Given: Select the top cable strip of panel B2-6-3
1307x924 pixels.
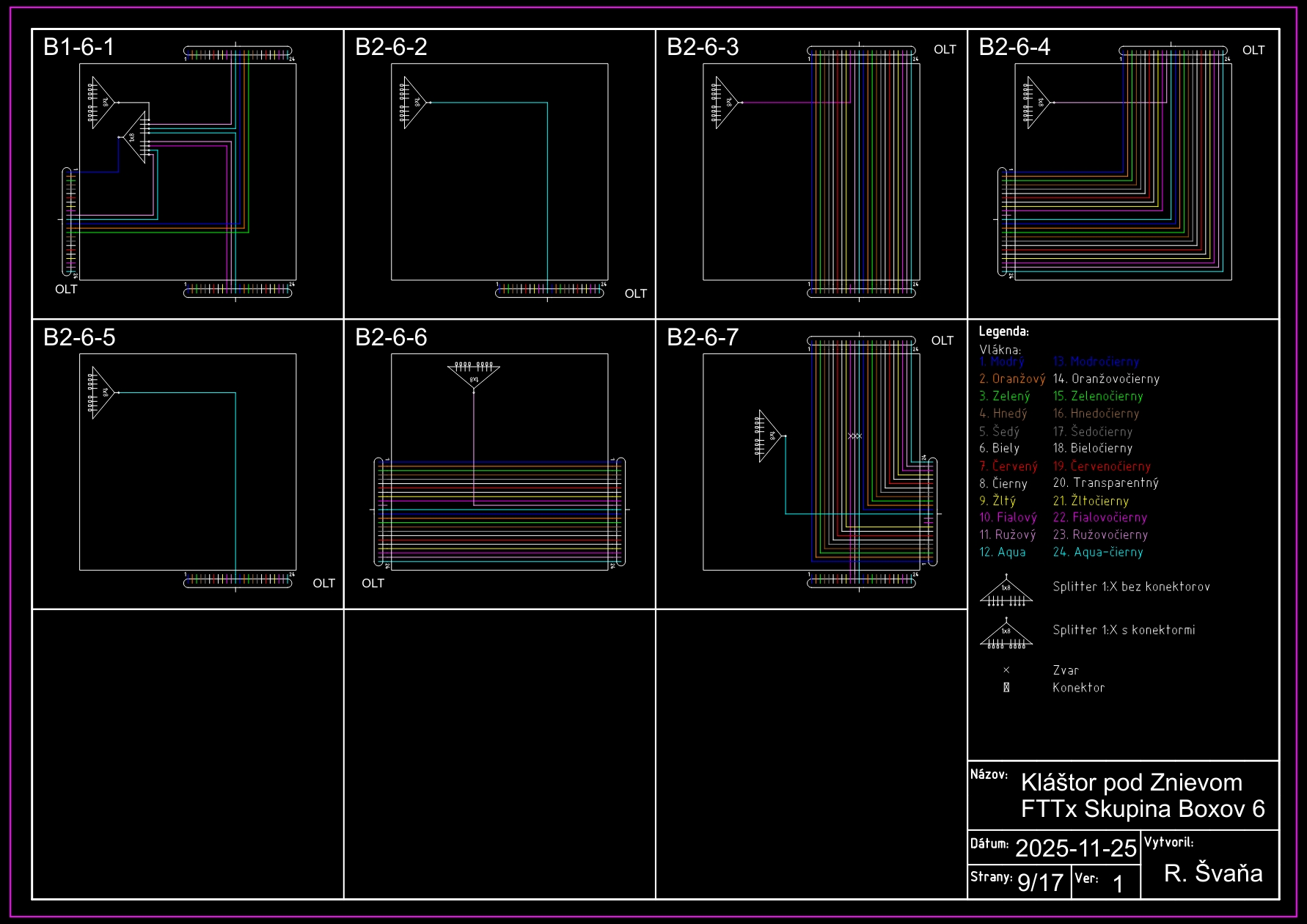Looking at the screenshot, I should (862, 51).
